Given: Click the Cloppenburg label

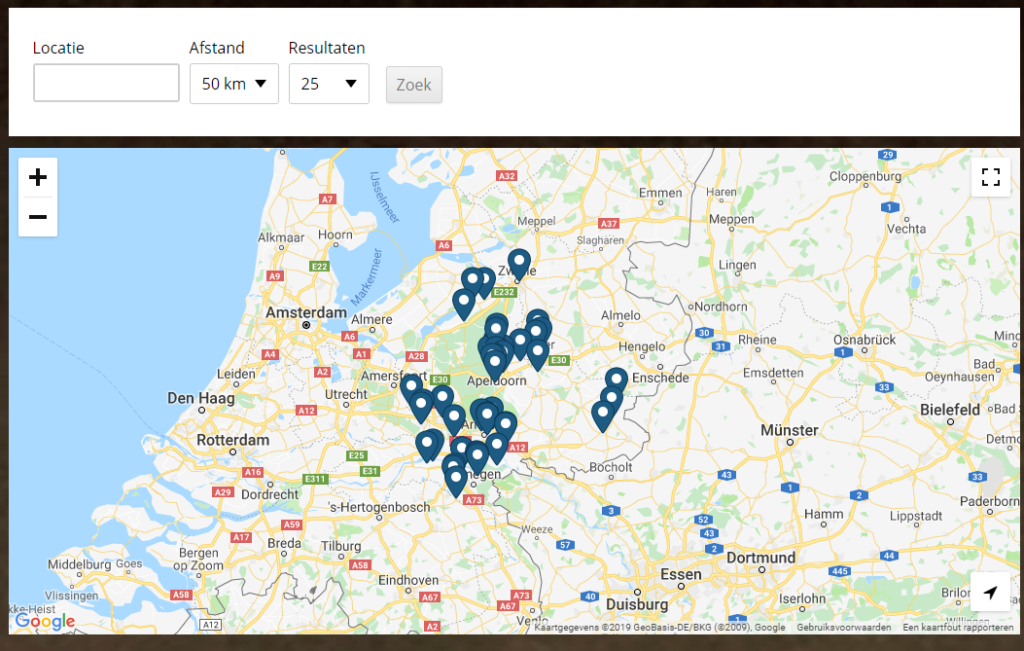Looking at the screenshot, I should 865,176.
